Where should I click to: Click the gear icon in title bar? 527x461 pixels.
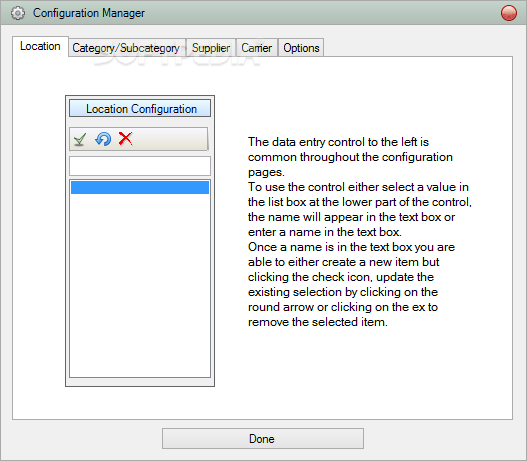click(x=17, y=13)
